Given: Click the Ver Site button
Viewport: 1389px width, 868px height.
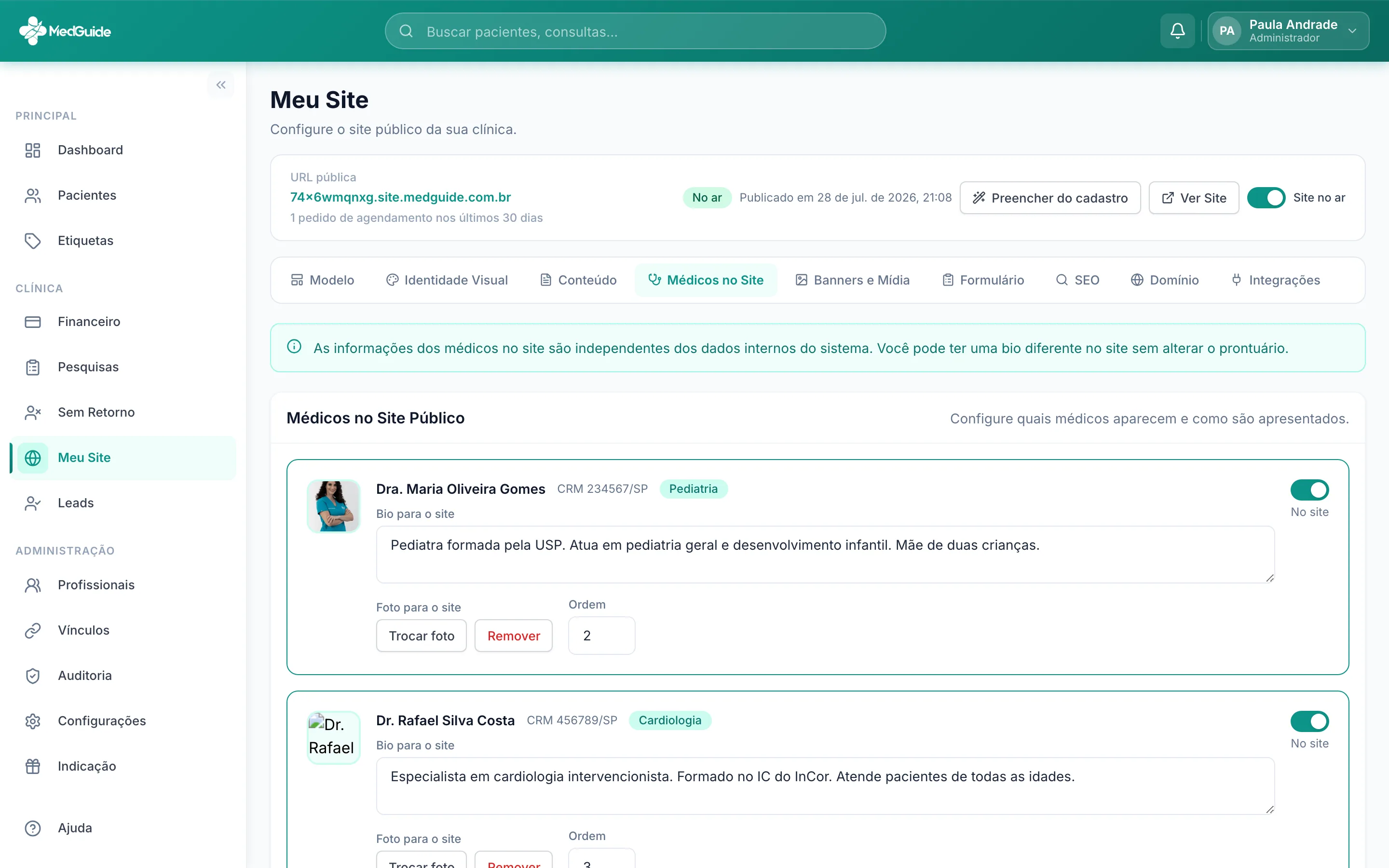Looking at the screenshot, I should pyautogui.click(x=1194, y=198).
